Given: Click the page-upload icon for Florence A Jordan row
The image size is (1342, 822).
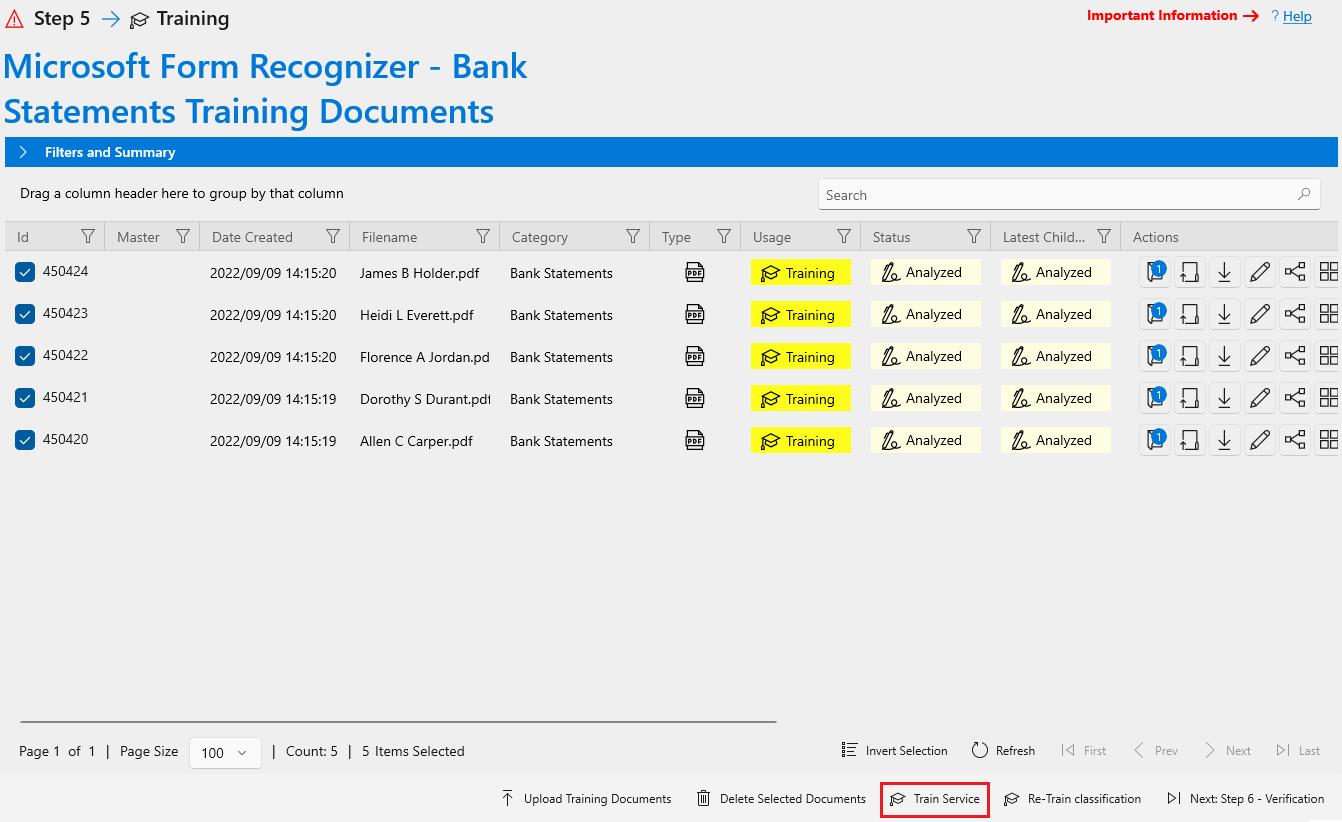Looking at the screenshot, I should coord(1190,356).
